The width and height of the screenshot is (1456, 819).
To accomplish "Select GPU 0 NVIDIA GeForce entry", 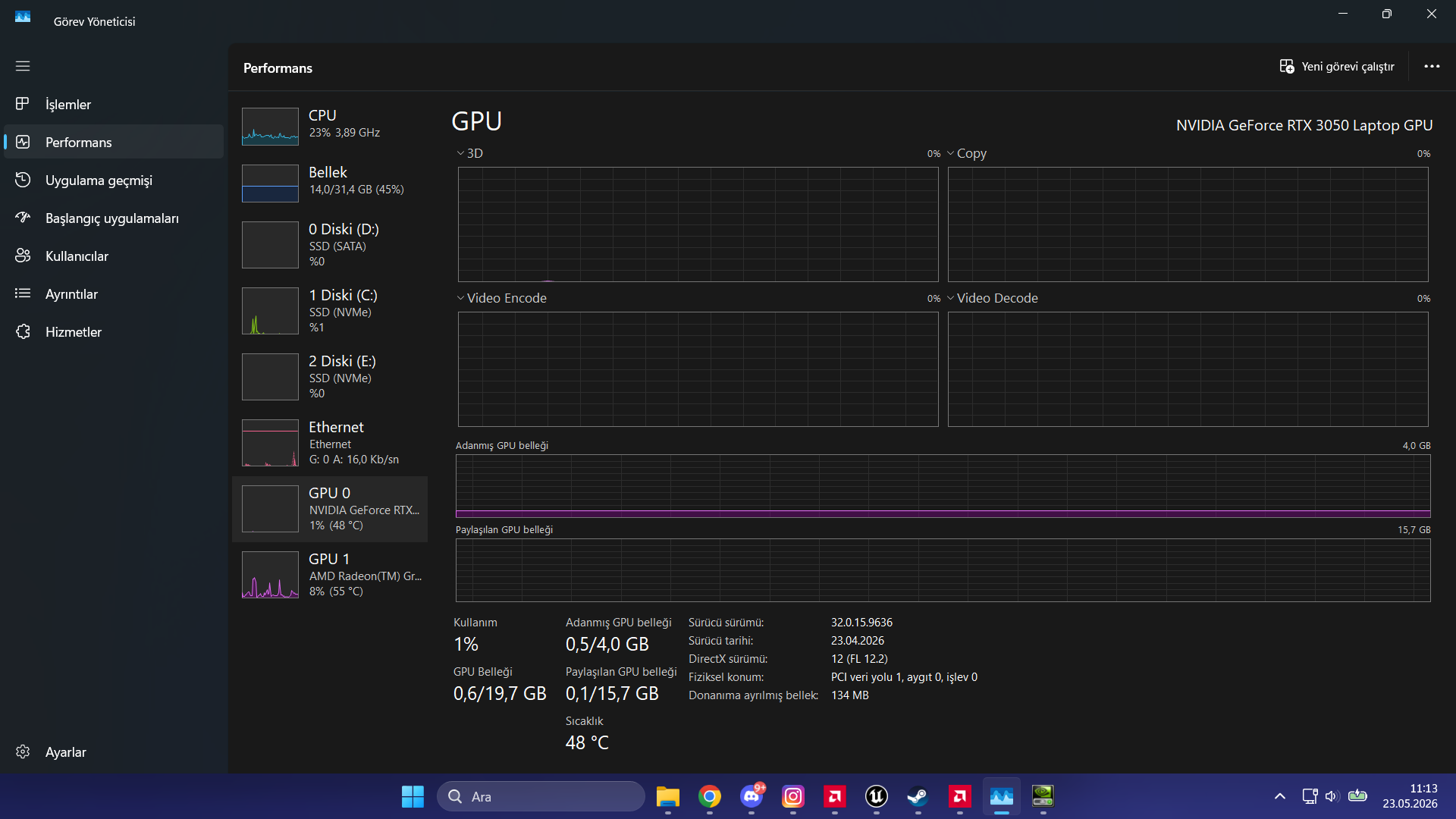I will (x=330, y=509).
